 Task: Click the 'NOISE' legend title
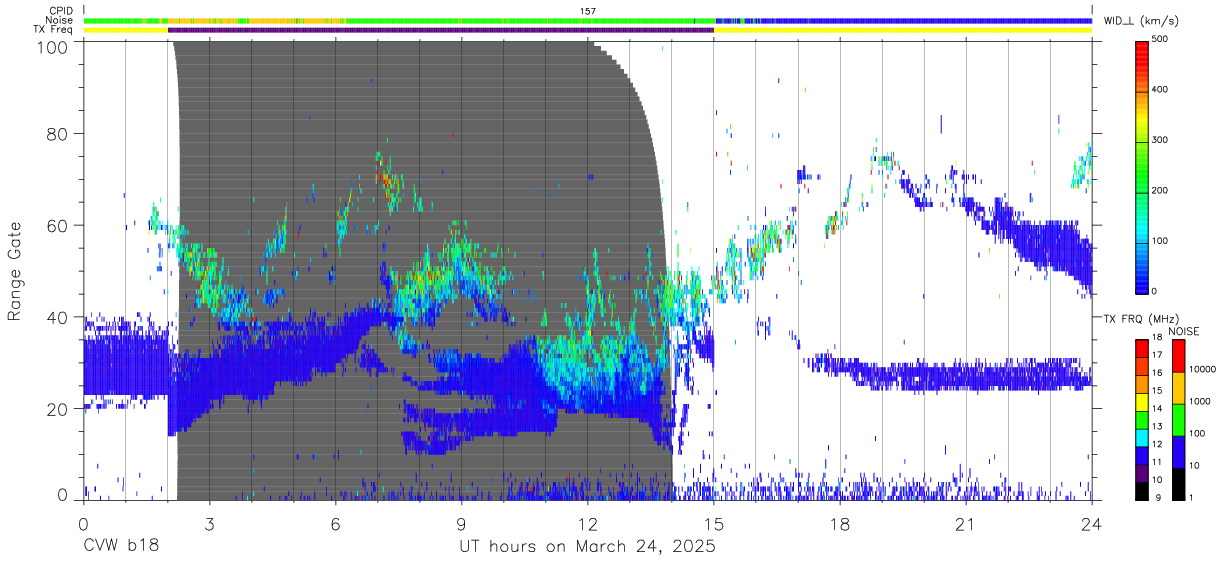coord(1184,331)
